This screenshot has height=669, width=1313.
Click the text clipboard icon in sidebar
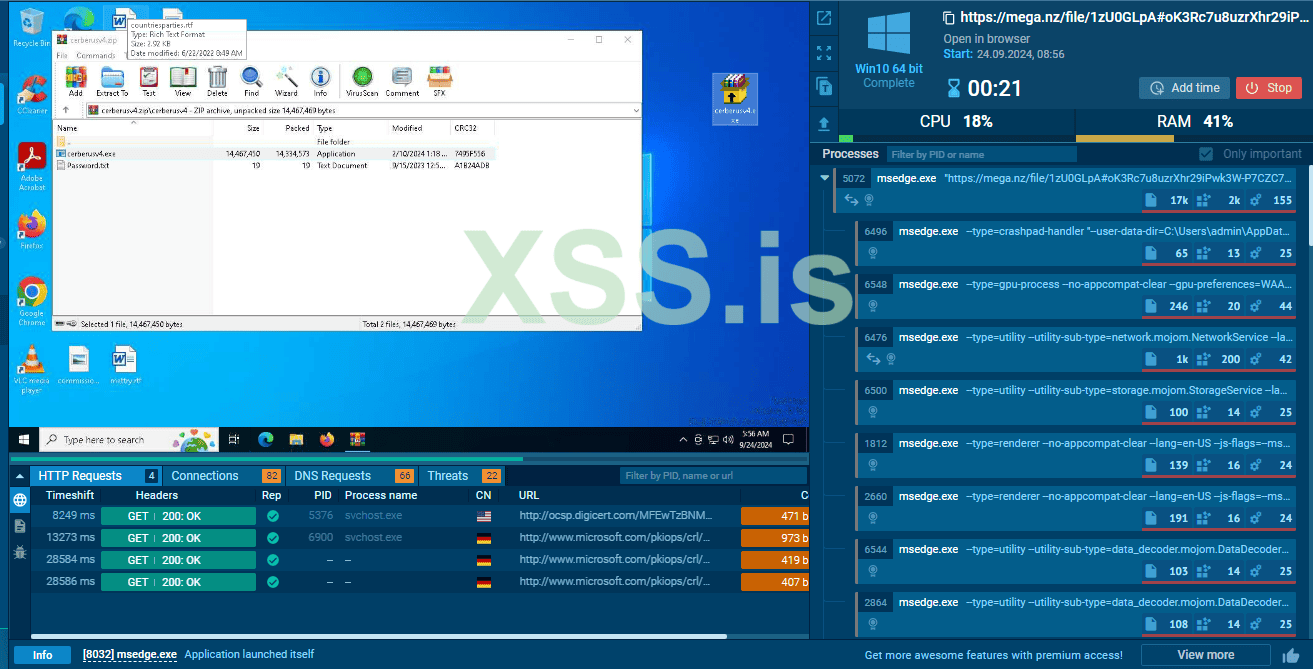[x=824, y=87]
